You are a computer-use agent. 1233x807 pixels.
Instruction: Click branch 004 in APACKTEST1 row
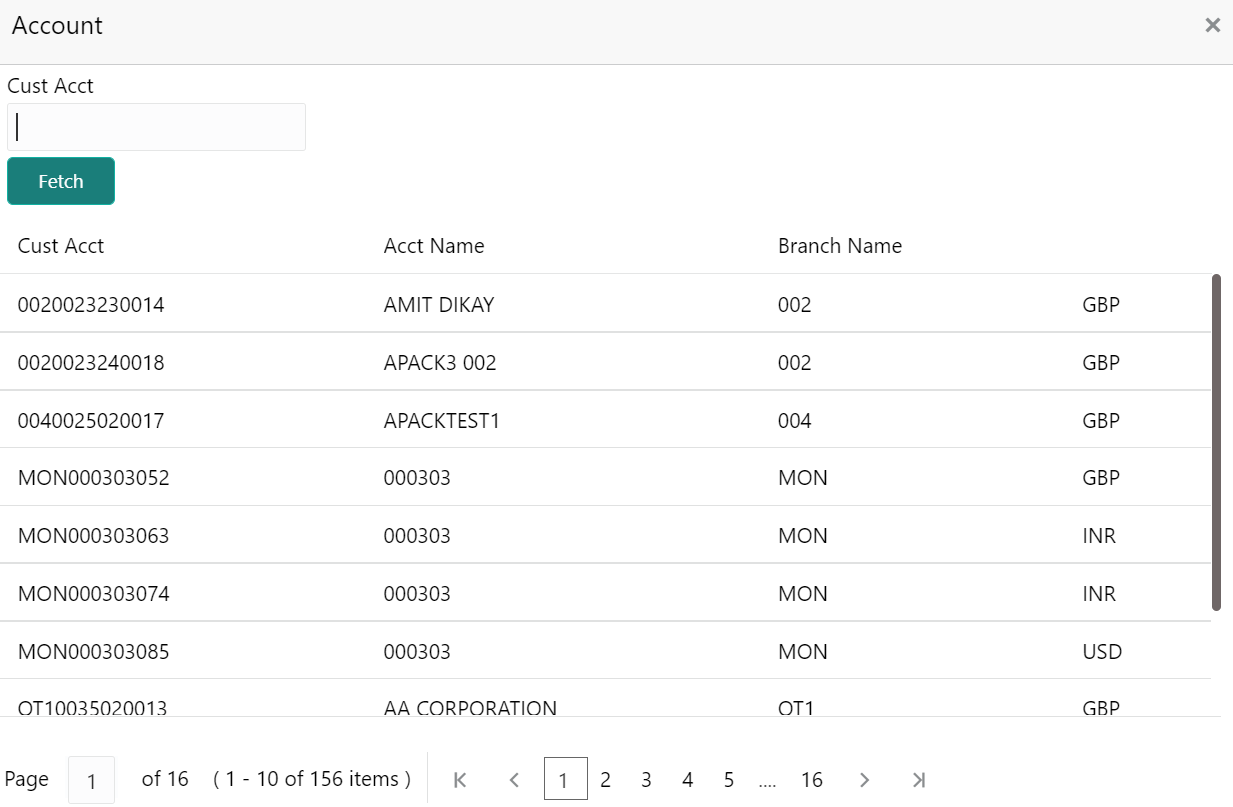pos(795,421)
